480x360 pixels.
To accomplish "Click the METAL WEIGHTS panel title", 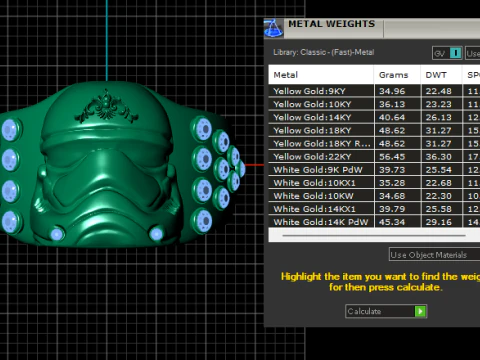I will (x=331, y=24).
